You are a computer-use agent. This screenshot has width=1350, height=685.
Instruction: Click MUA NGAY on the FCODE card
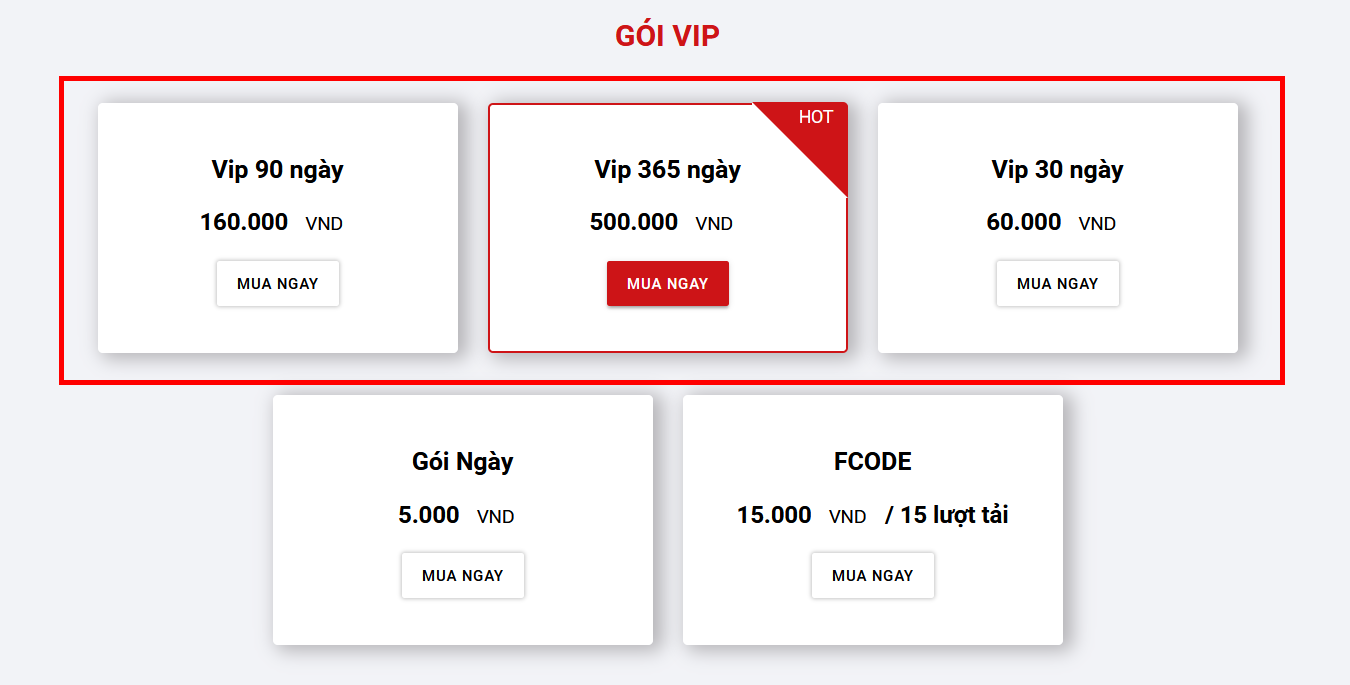[872, 575]
